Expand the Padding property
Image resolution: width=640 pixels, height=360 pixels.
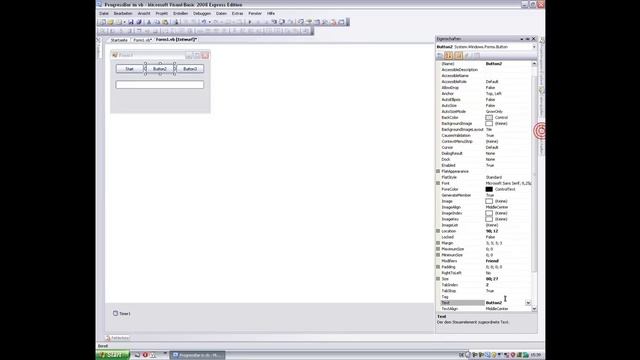(438, 267)
